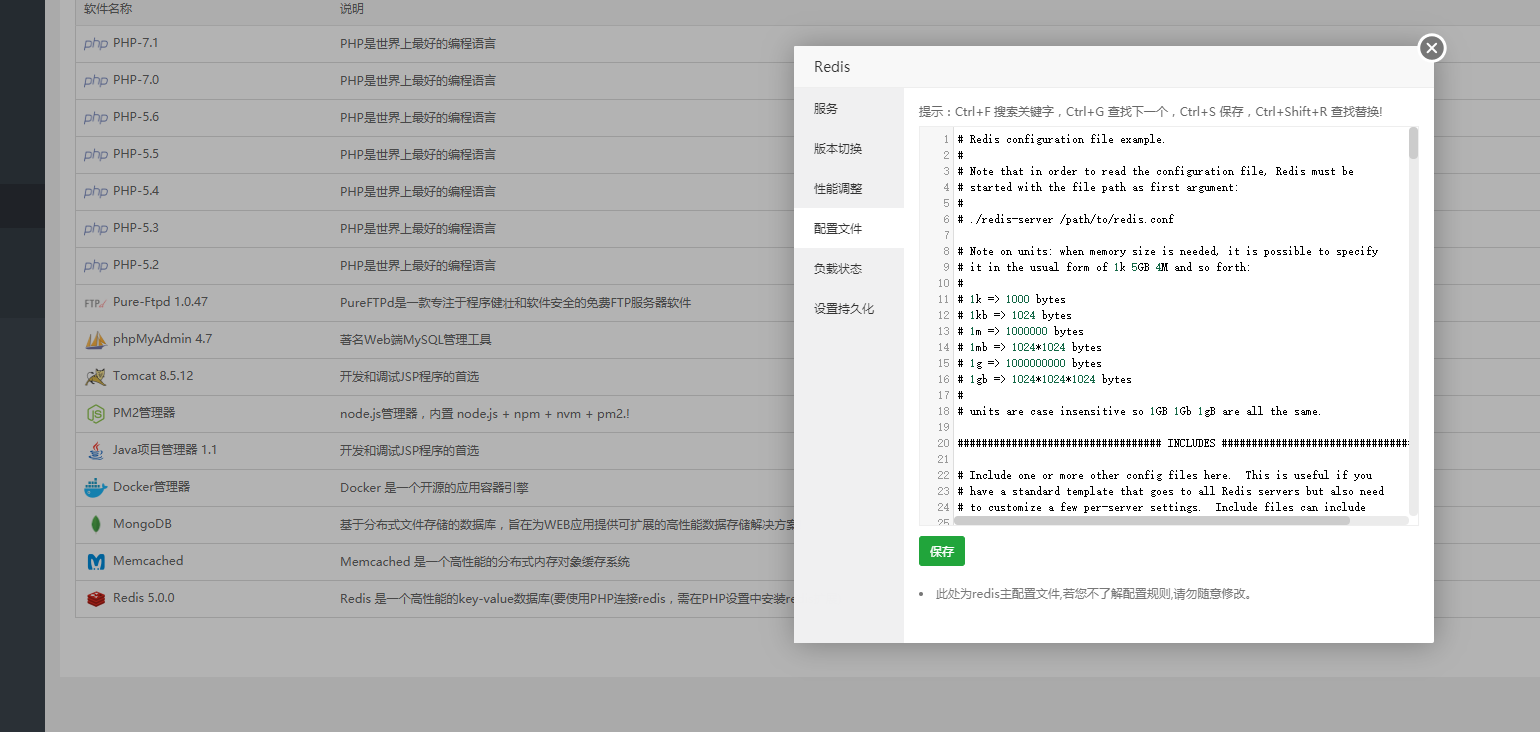This screenshot has height=732, width=1540.
Task: Click the Docker管理器 name
Action: [x=151, y=487]
